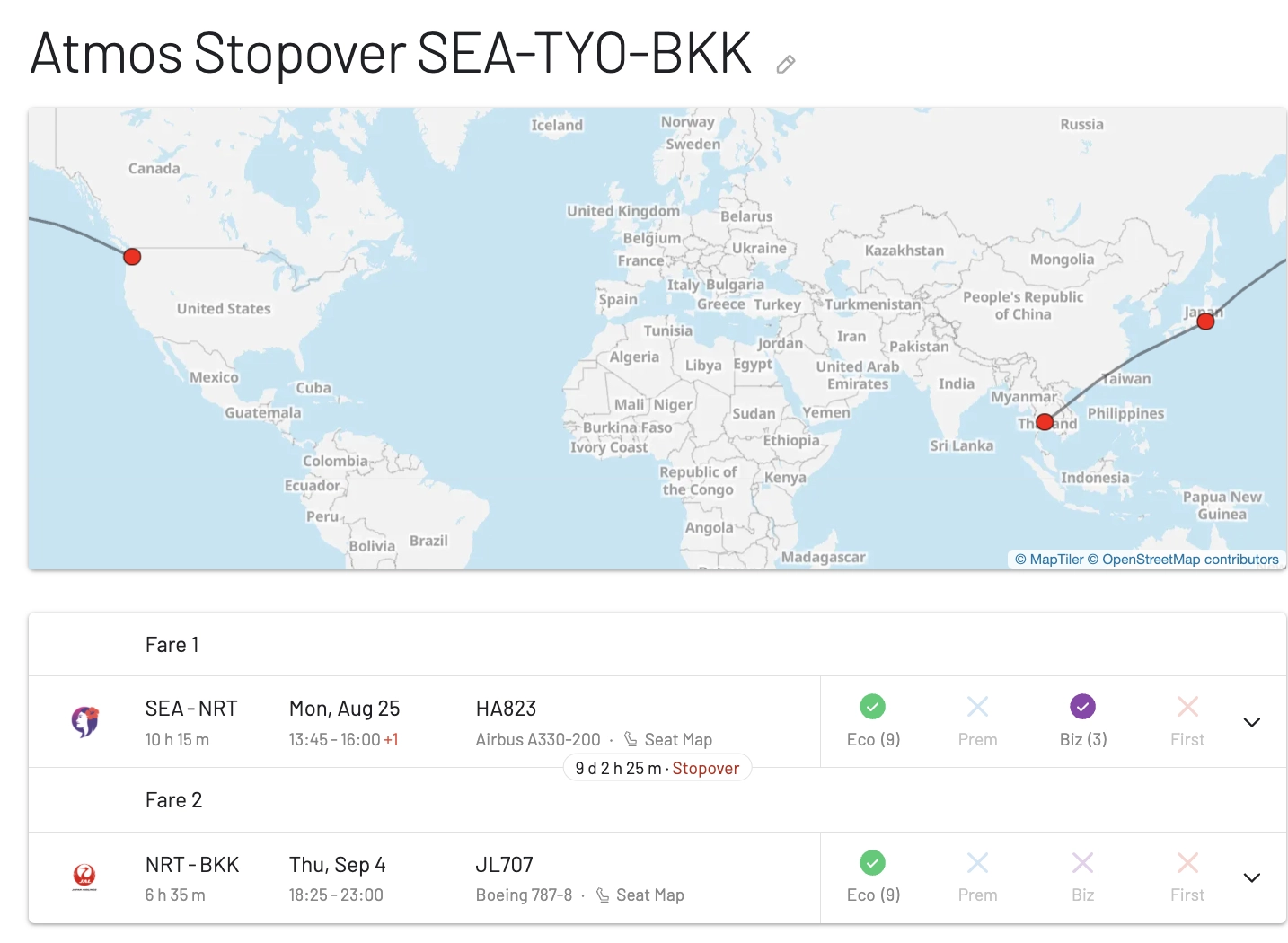
Task: Open Seat Map for Boeing 787-8
Action: 650,895
